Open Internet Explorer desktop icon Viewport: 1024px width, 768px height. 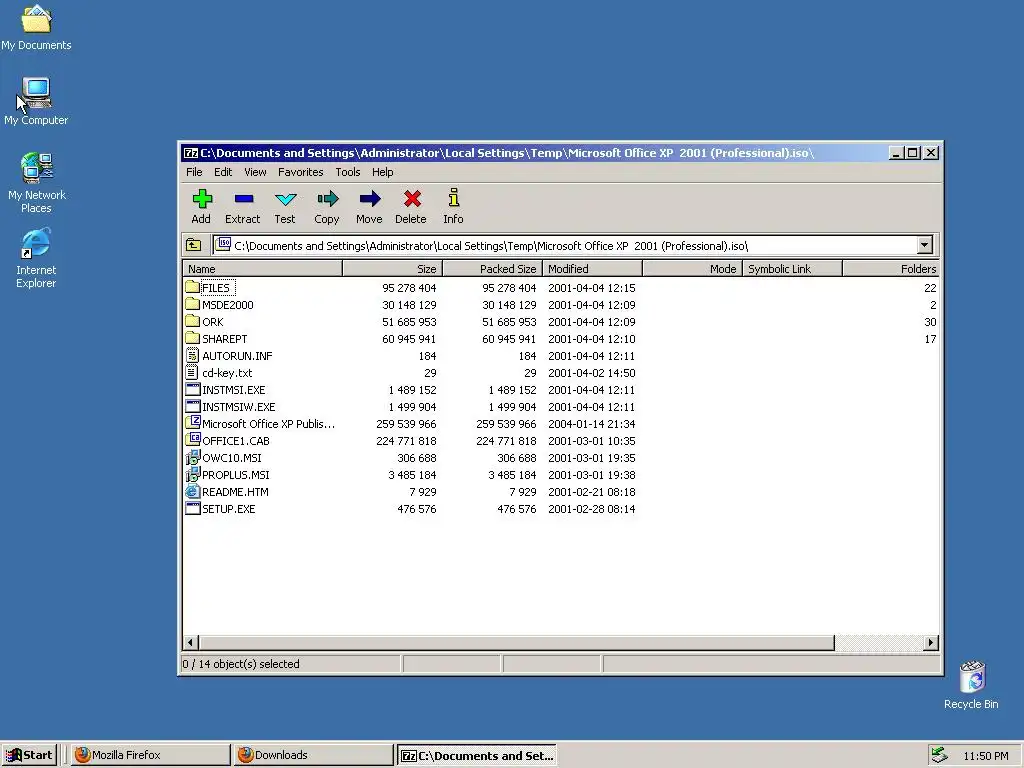(x=36, y=243)
